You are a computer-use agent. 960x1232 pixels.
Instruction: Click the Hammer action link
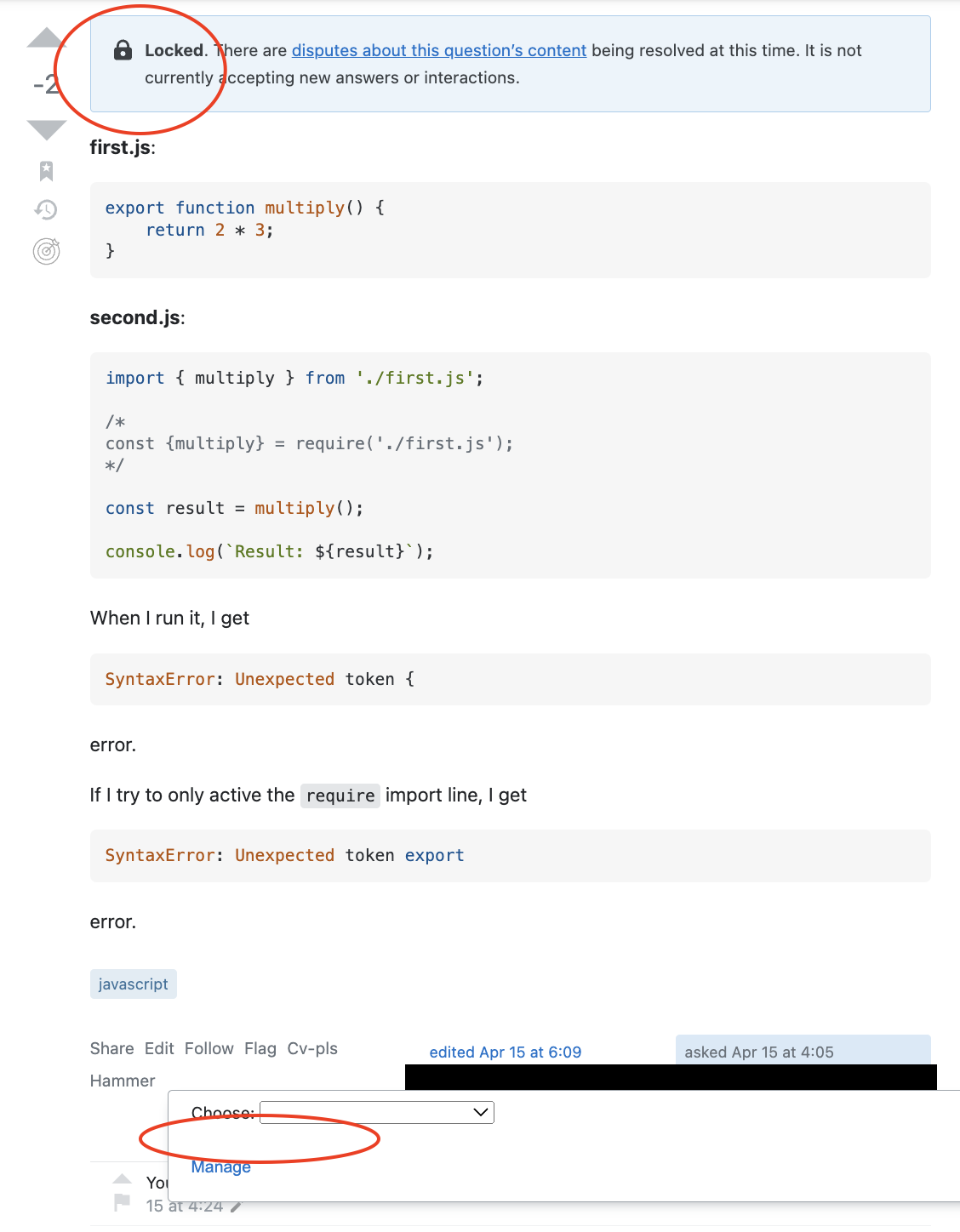pyautogui.click(x=123, y=1081)
